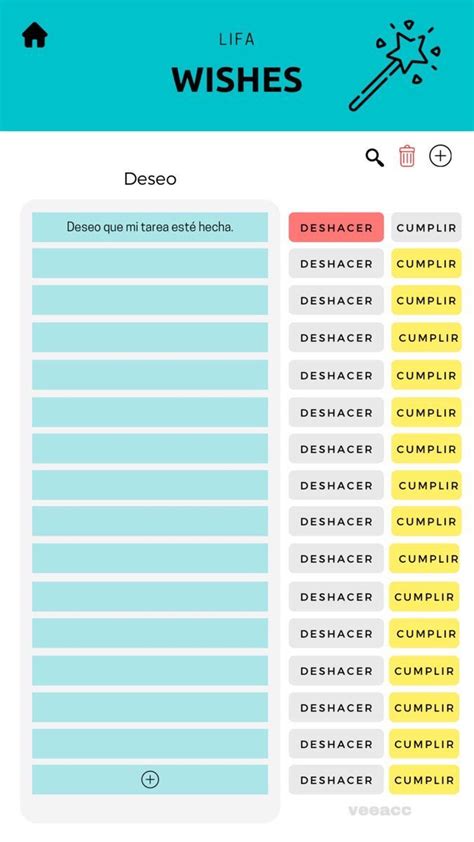474x842 pixels.
Task: Select the empty third wish field
Action: coord(150,300)
